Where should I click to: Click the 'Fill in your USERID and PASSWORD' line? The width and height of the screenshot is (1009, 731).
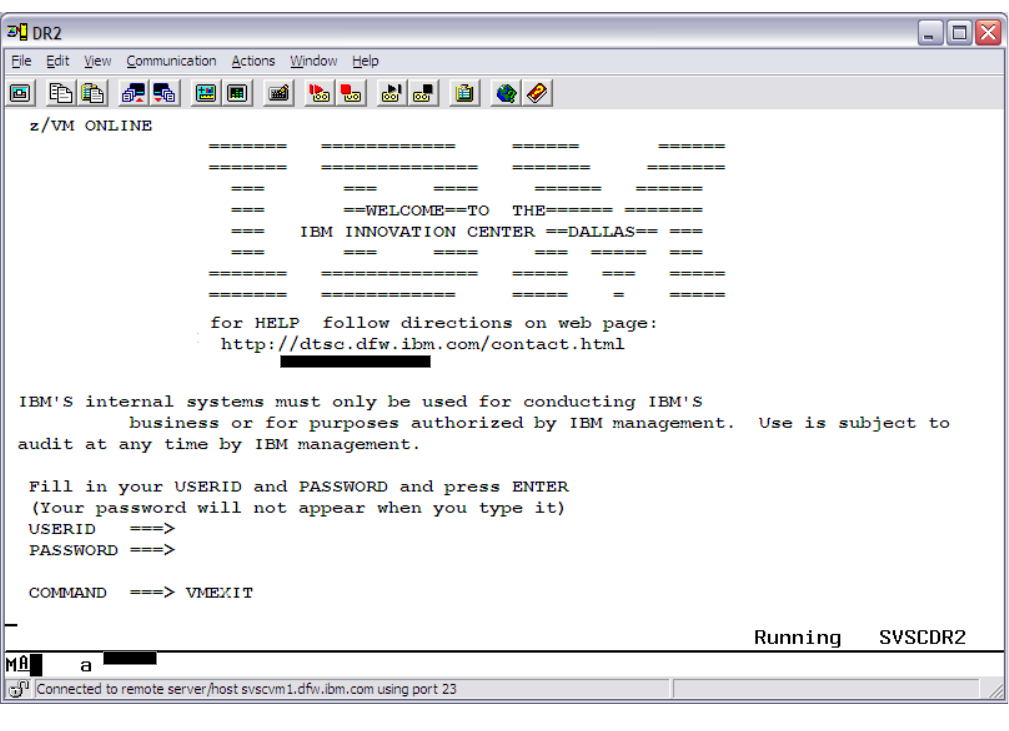299,486
